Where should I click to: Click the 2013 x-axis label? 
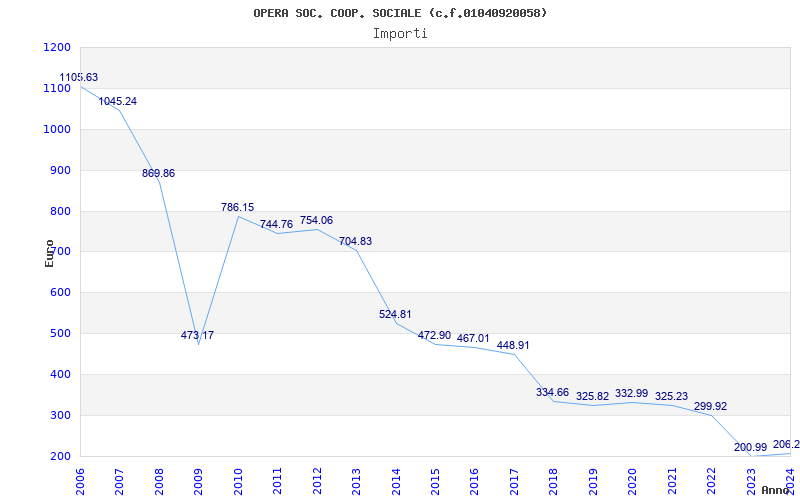[356, 480]
